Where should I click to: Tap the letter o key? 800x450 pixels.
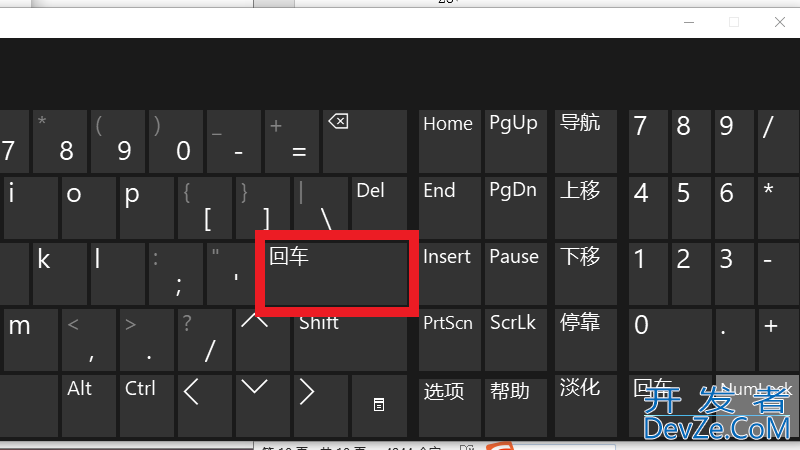89,208
